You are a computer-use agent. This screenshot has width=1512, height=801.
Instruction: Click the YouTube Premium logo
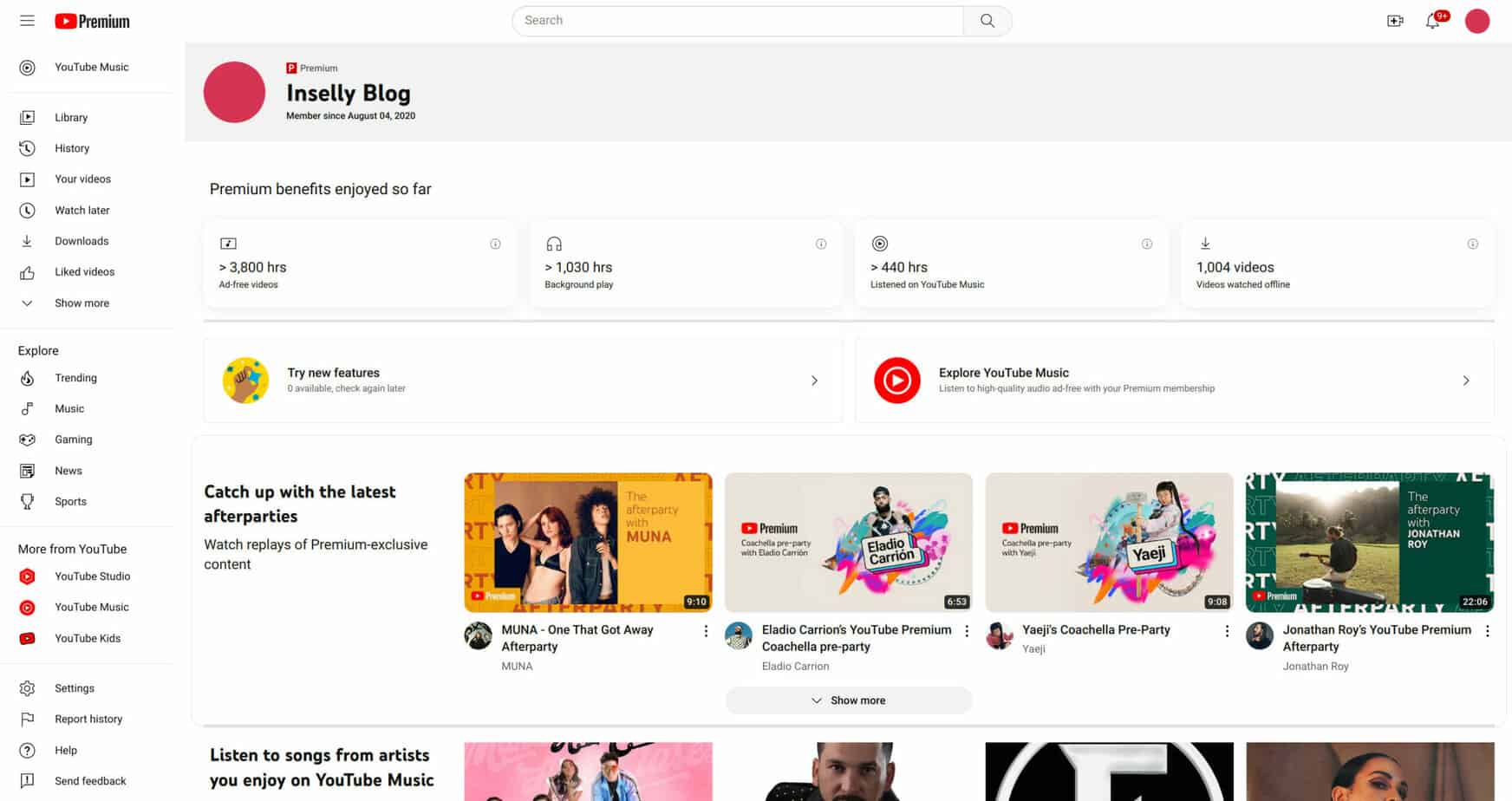[92, 22]
